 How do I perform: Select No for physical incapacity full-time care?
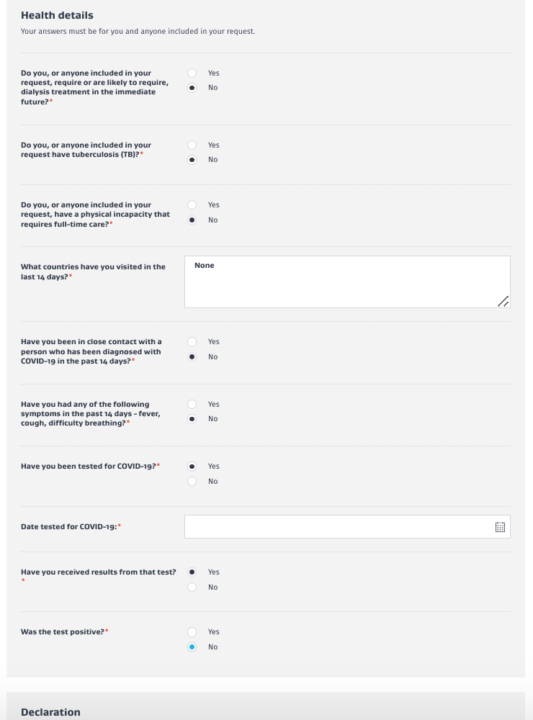pos(192,220)
